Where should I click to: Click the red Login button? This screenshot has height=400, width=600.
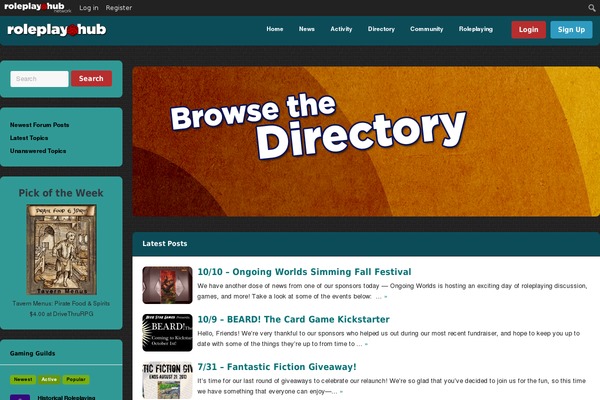(528, 29)
